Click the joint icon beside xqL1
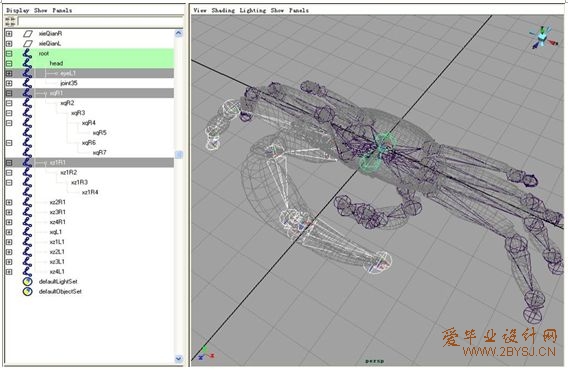 click(27, 232)
